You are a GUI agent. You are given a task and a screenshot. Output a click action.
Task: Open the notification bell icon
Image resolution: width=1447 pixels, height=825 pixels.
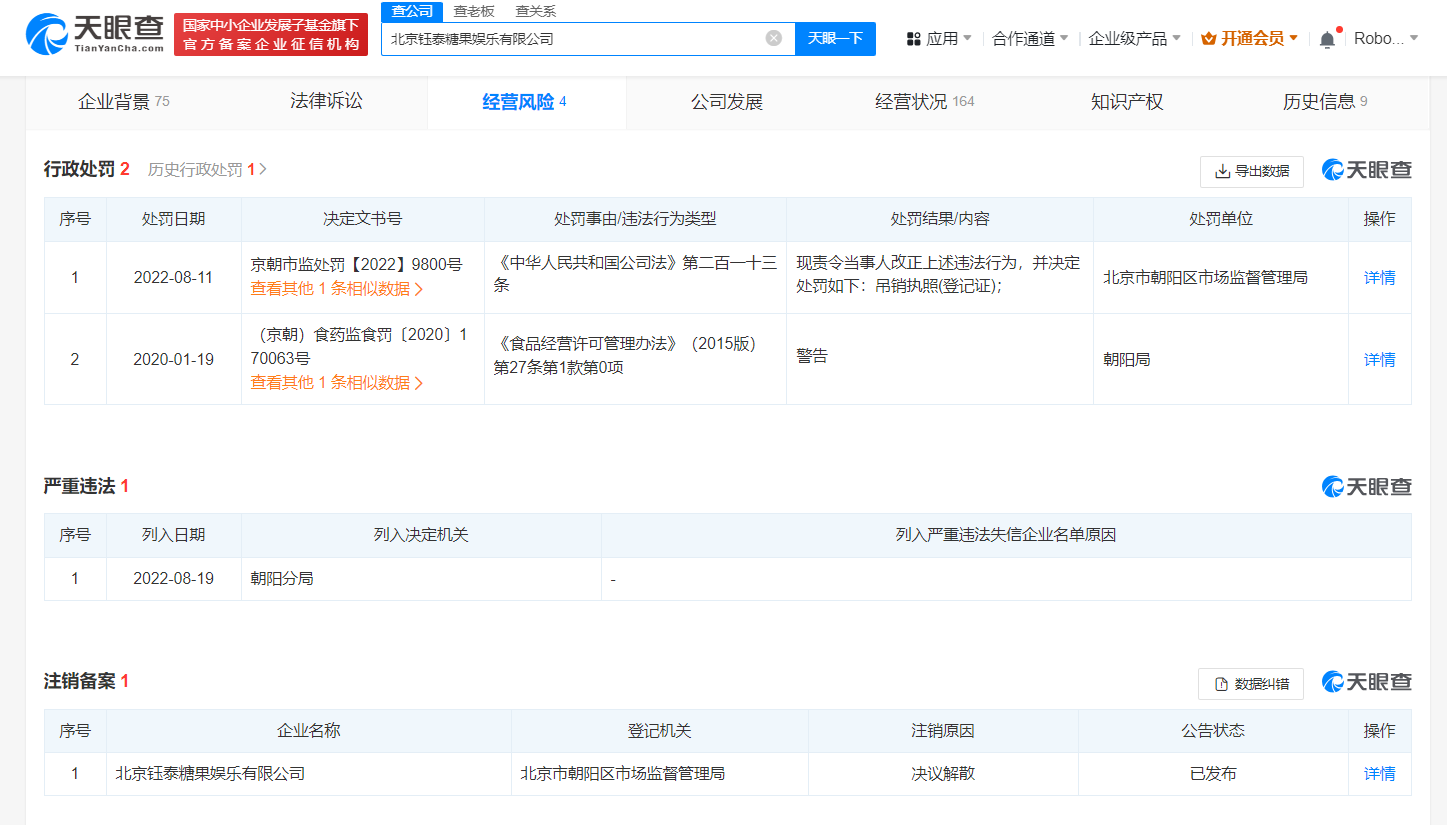[x=1328, y=37]
